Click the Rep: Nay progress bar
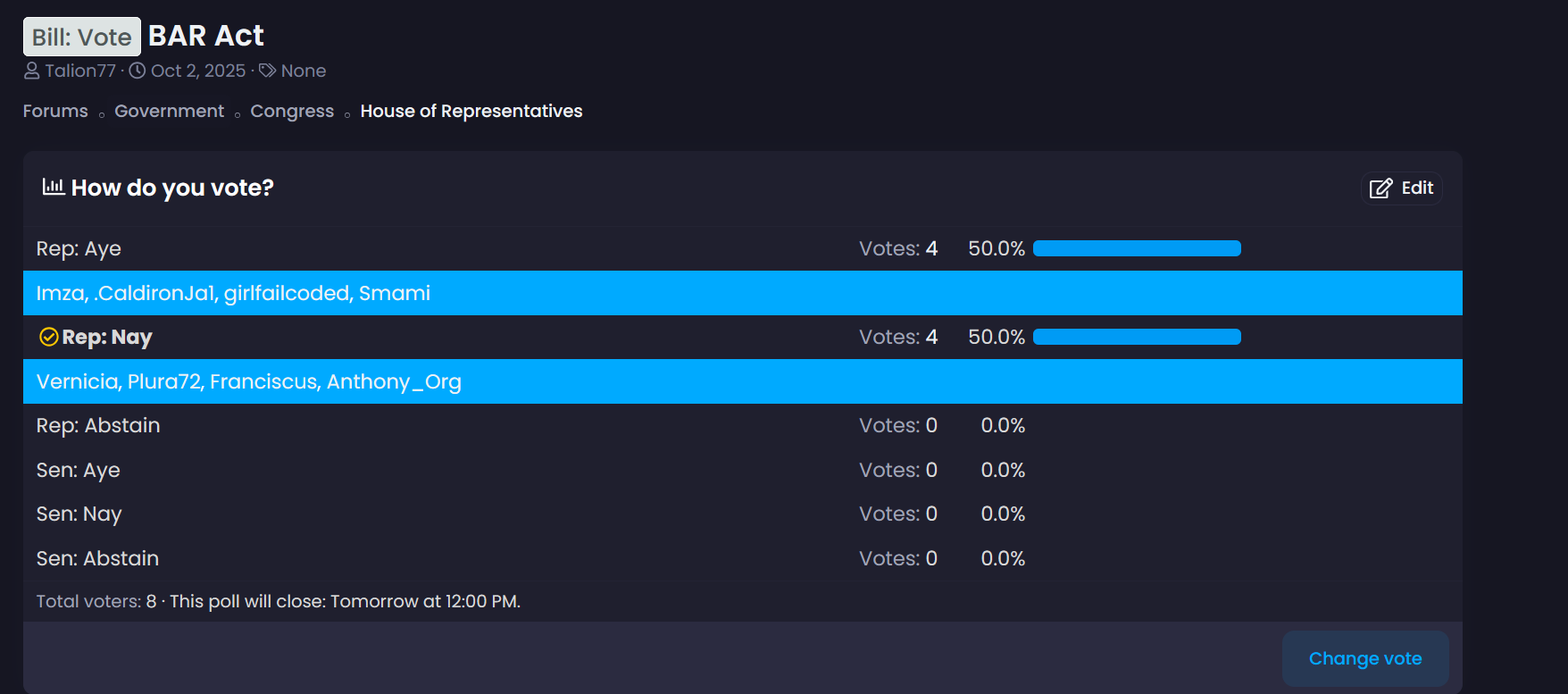 pos(1137,337)
